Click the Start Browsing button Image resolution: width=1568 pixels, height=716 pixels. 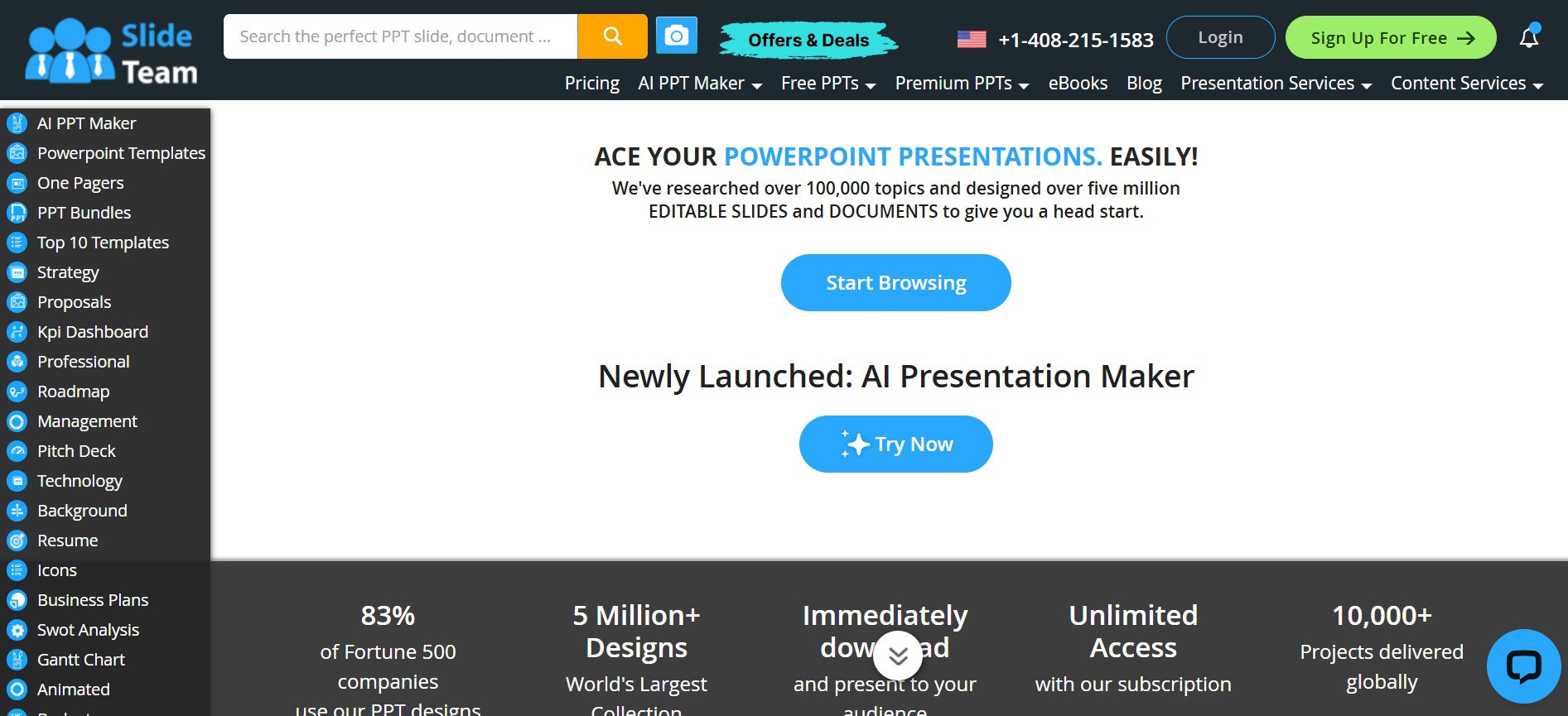coord(895,283)
